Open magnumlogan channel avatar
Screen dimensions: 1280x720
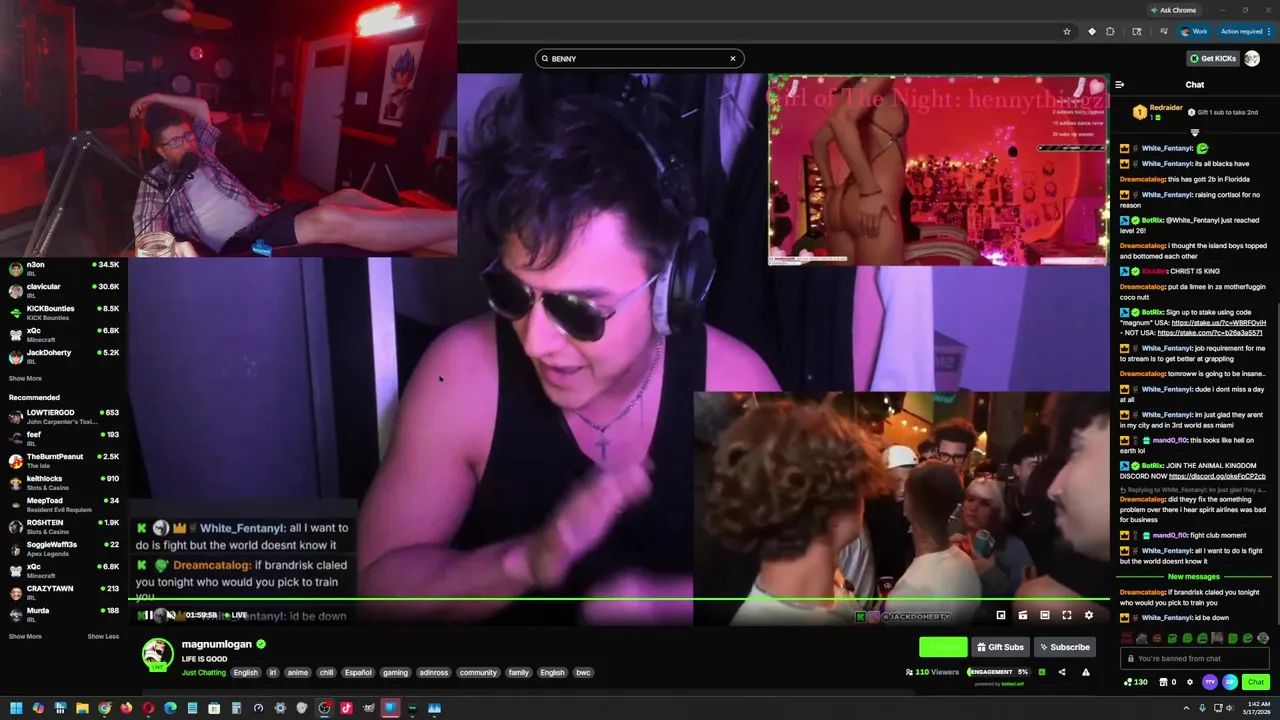tap(157, 654)
